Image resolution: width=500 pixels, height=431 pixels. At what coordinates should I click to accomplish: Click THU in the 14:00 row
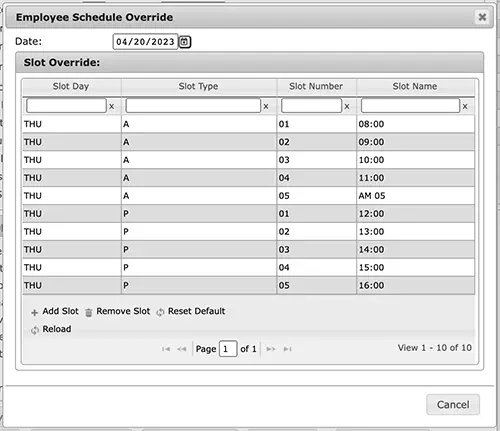click(72, 250)
